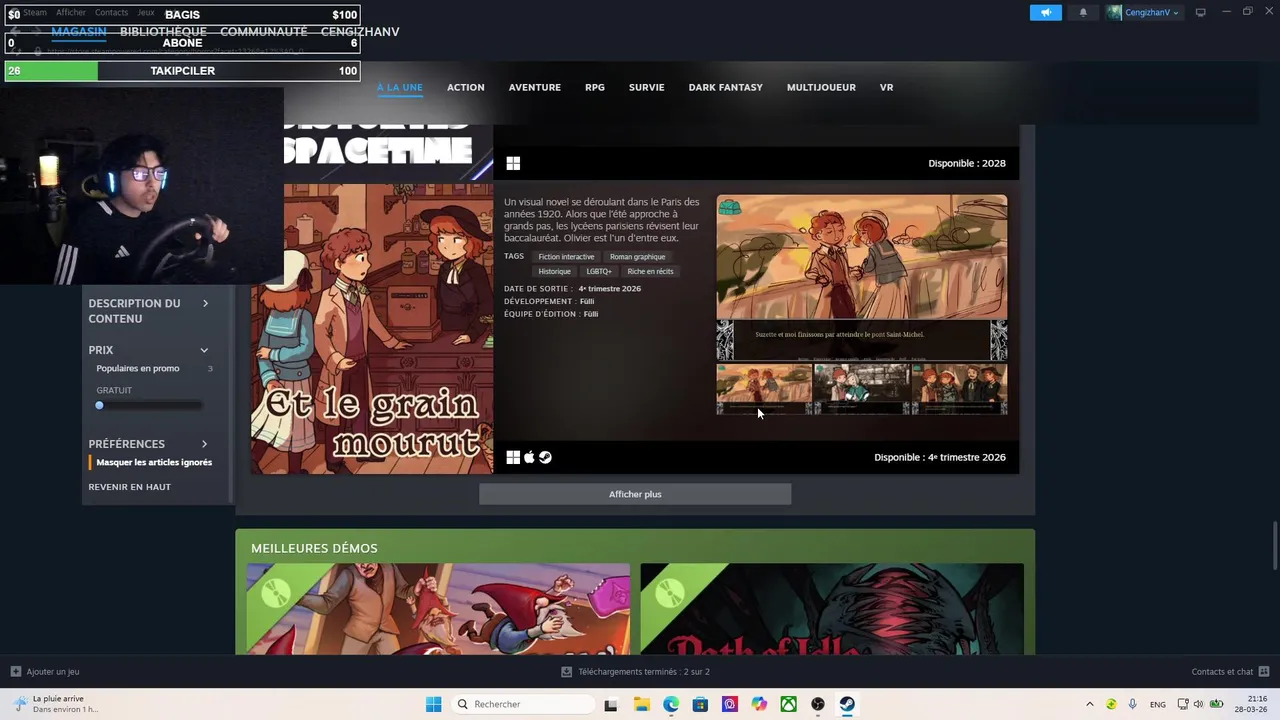Image resolution: width=1280 pixels, height=720 pixels.
Task: Click the Afficher plus button
Action: 635,494
